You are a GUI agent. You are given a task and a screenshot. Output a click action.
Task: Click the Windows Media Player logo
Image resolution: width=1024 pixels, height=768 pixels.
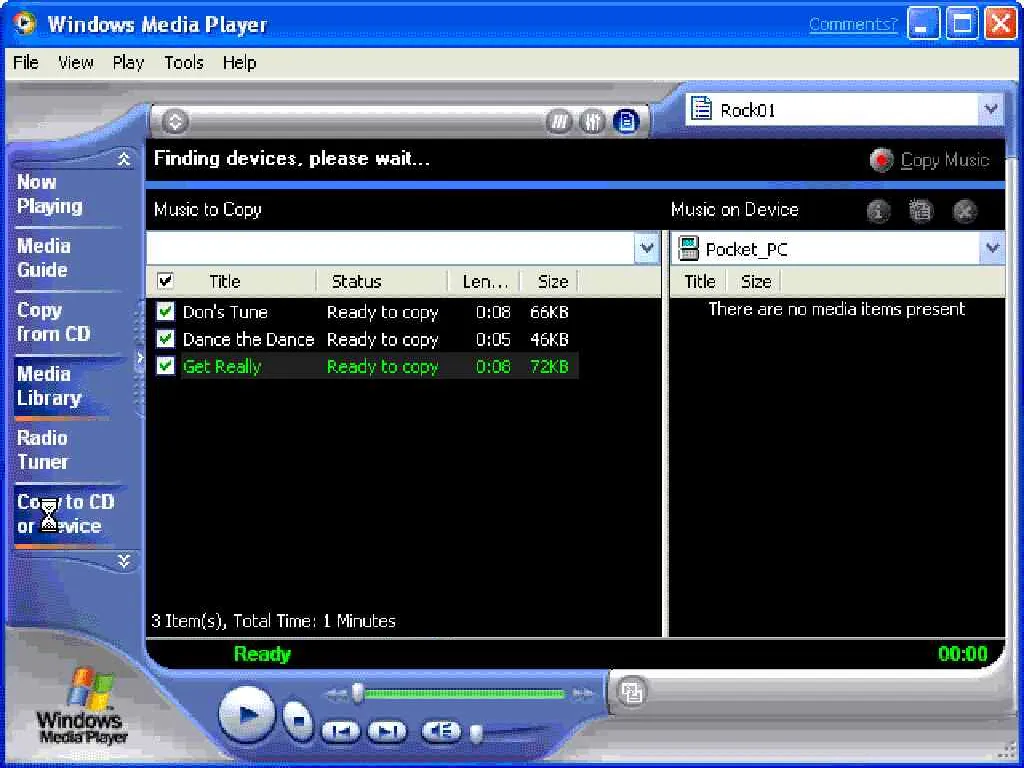(83, 707)
